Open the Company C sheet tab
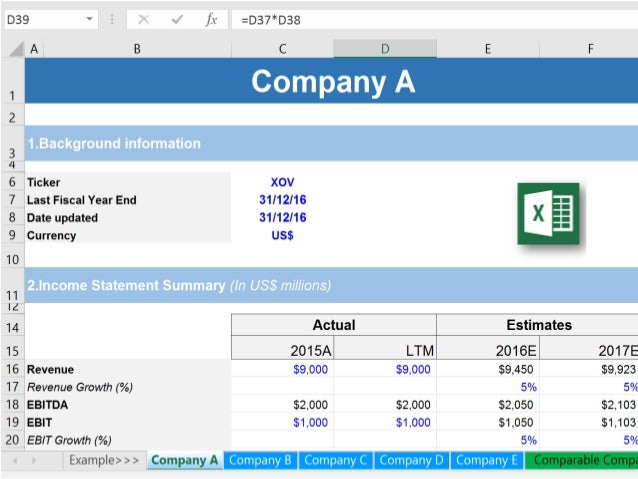638x479 pixels. (336, 460)
